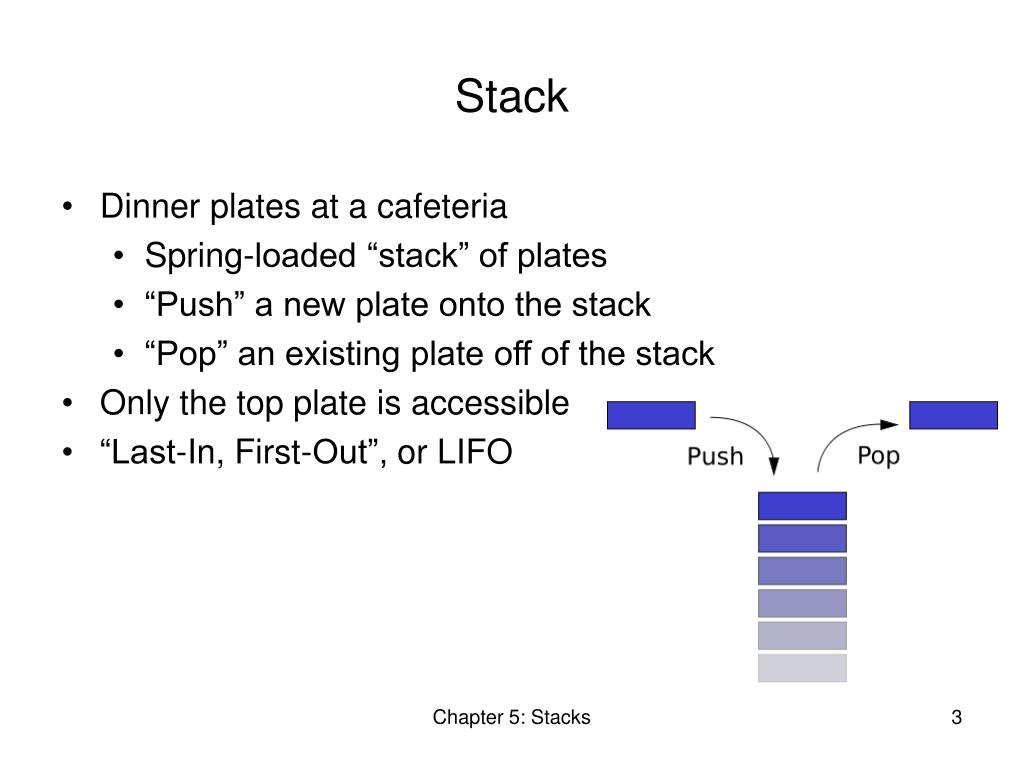Select the '"Push" a new plate' bullet
This screenshot has height=768, width=1024.
point(398,305)
